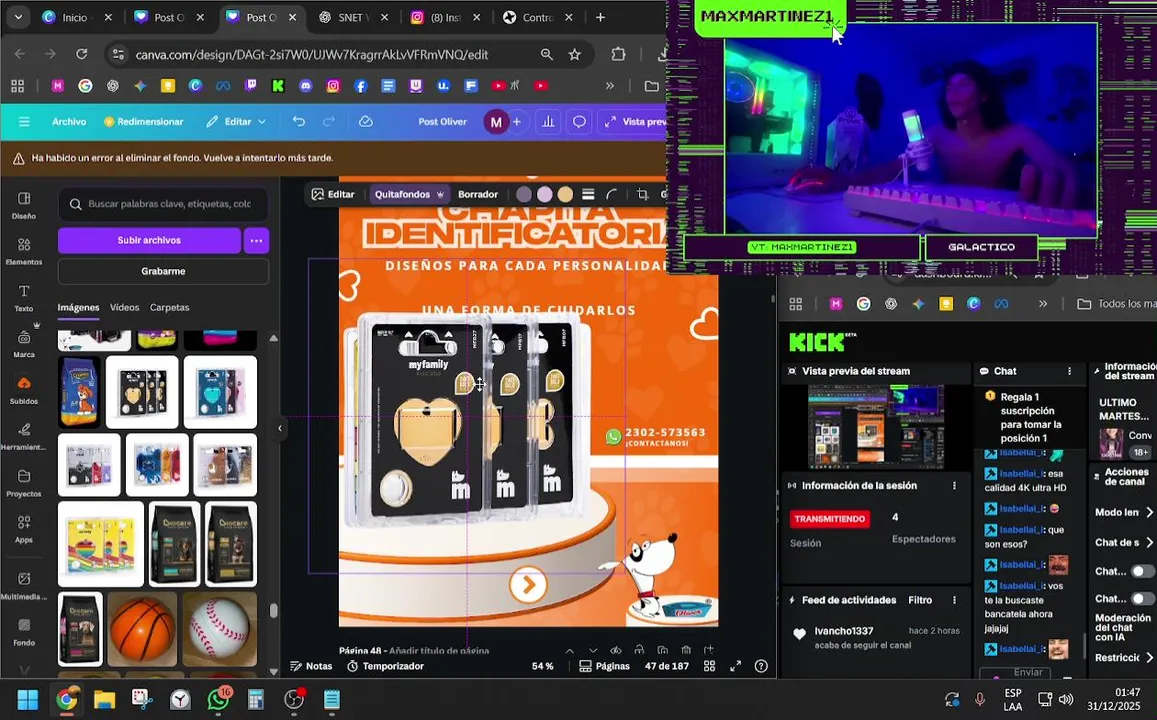
Task: Show more bookmarks chevron in Chrome
Action: tap(609, 86)
